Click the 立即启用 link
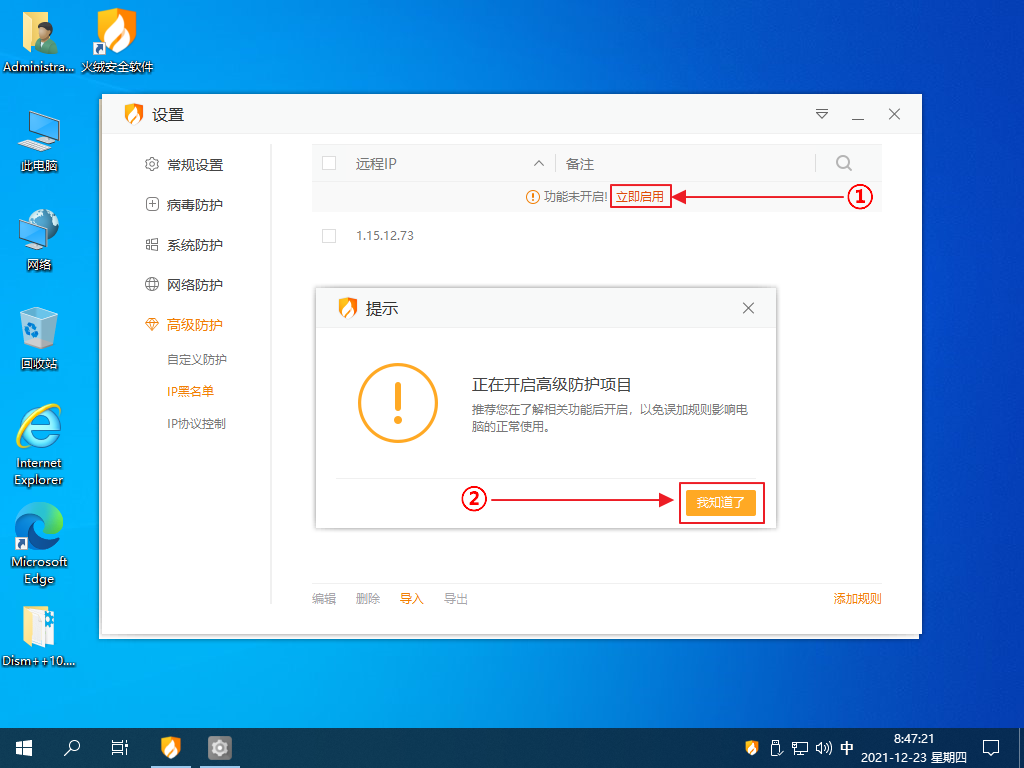 pyautogui.click(x=640, y=197)
